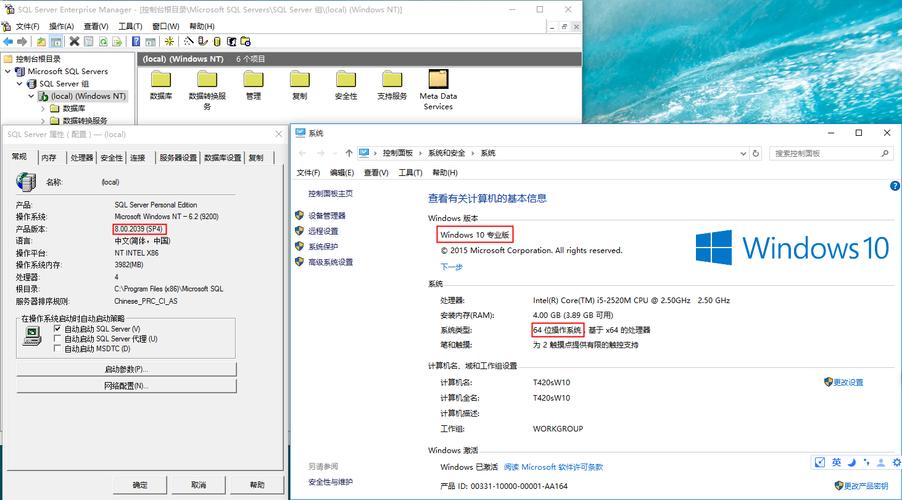Click the 更改产品密钥 link
Screen dimensions: 902x500
[x=866, y=486]
